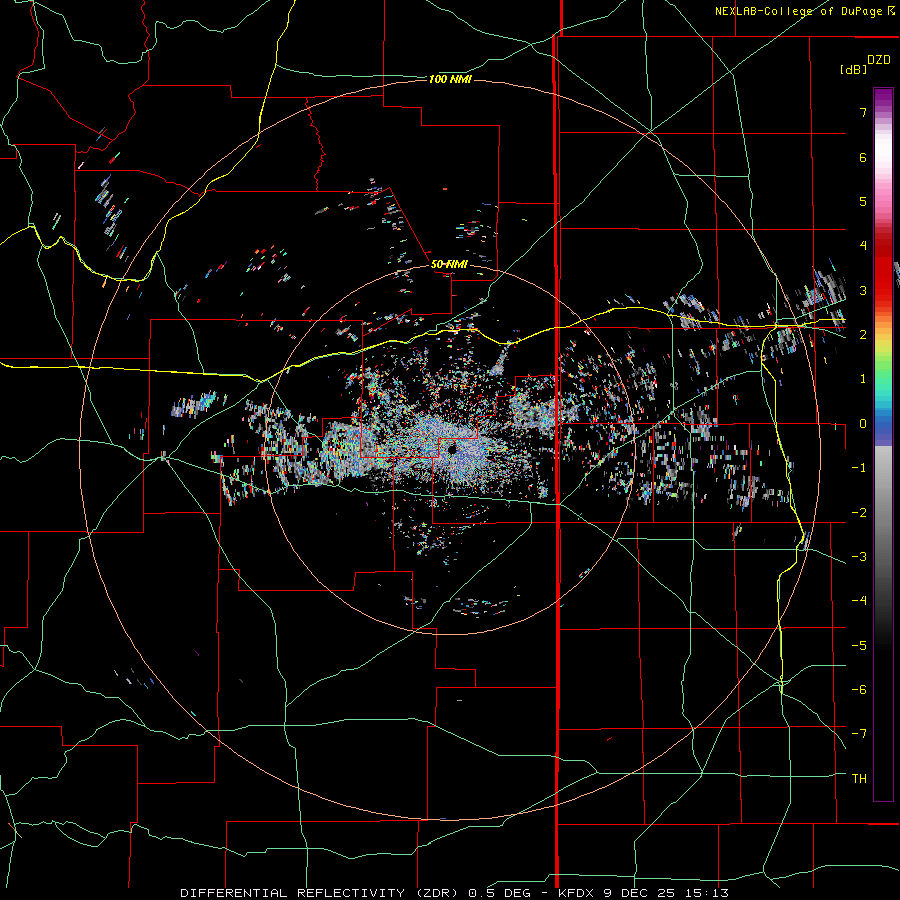900x900 pixels.
Task: Click the 0 value on color scale
Action: (863, 424)
